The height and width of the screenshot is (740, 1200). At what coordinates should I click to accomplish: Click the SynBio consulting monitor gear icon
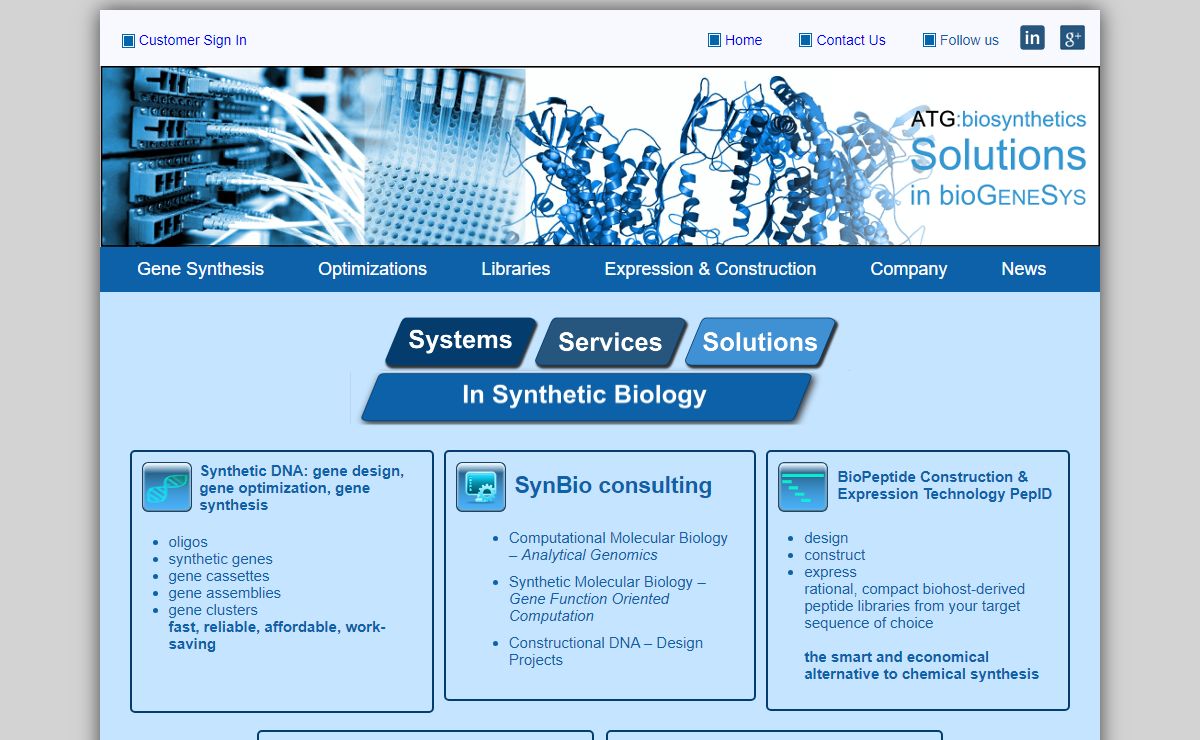coord(481,487)
